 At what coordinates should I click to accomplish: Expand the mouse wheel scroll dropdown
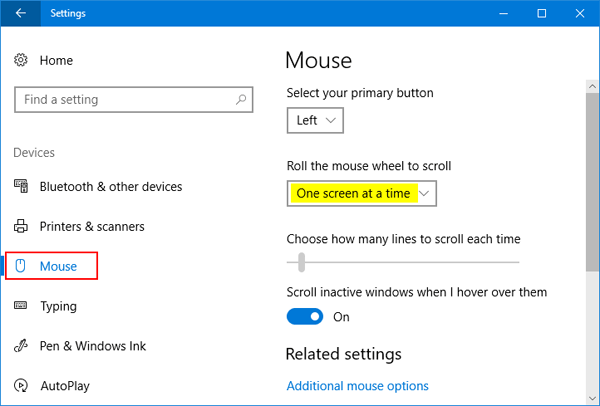[362, 194]
